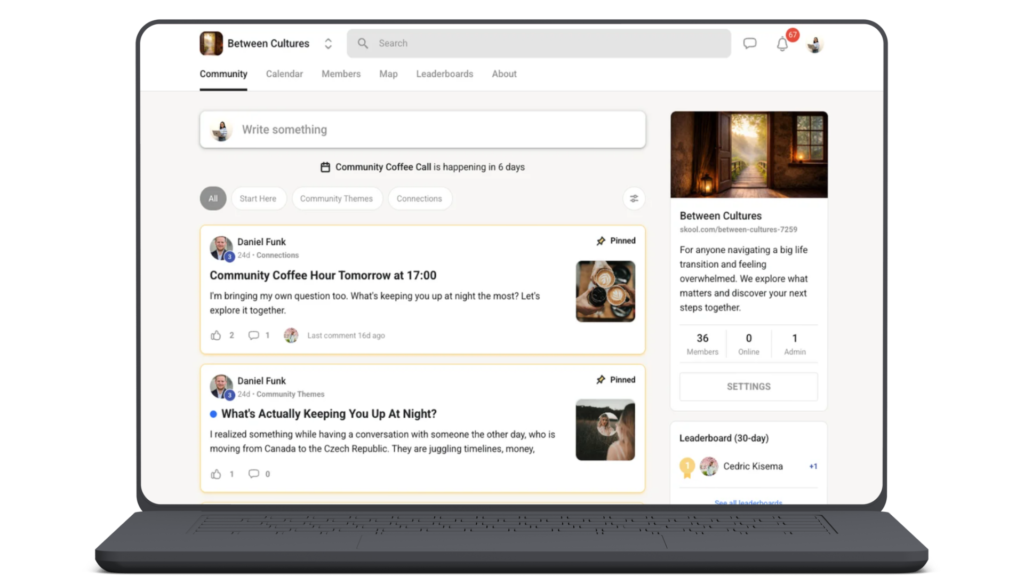Open the Members tab
The image size is (1024, 576).
341,74
